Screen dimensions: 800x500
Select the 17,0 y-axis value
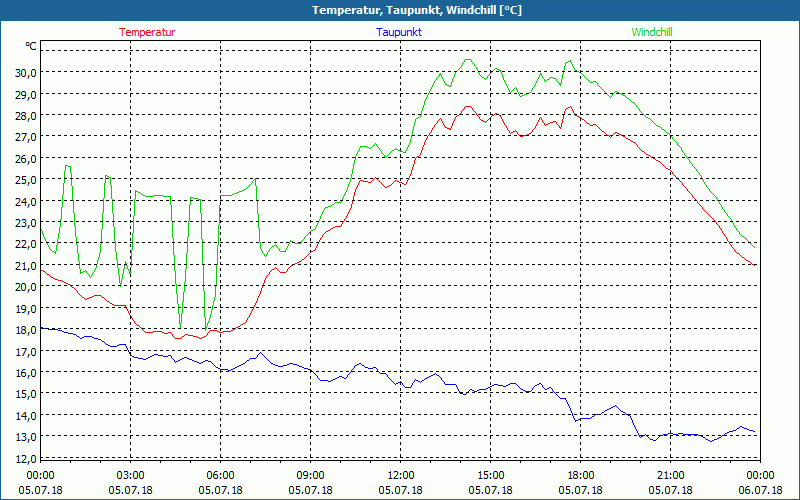pos(26,352)
